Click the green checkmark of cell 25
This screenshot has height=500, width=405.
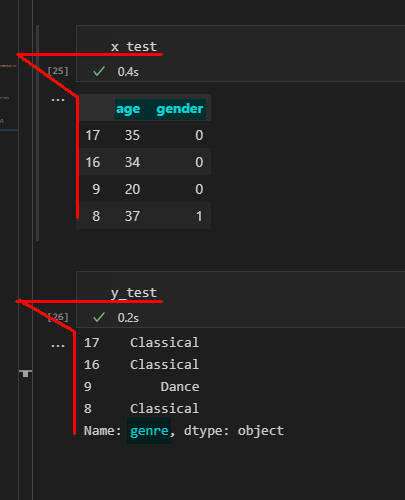(99, 71)
